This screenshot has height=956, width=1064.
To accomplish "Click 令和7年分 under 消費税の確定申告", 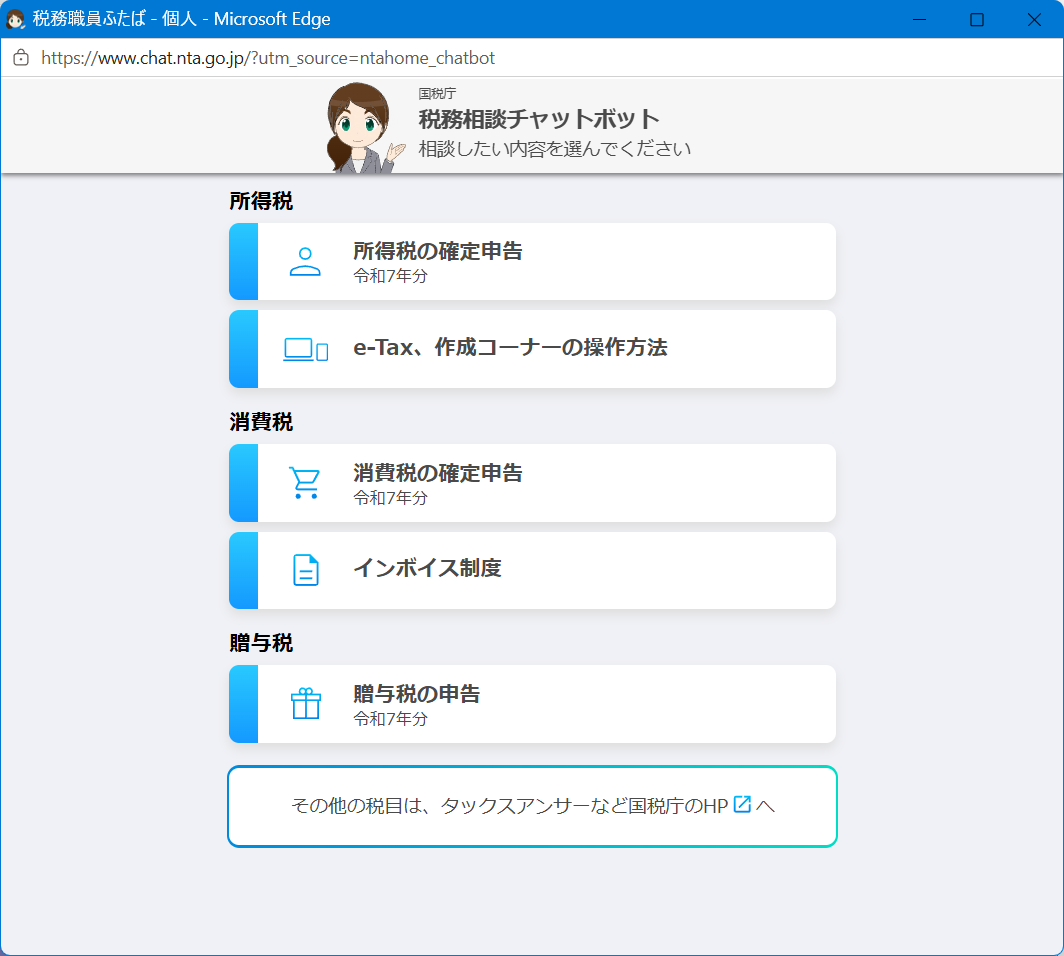I will click(x=391, y=498).
